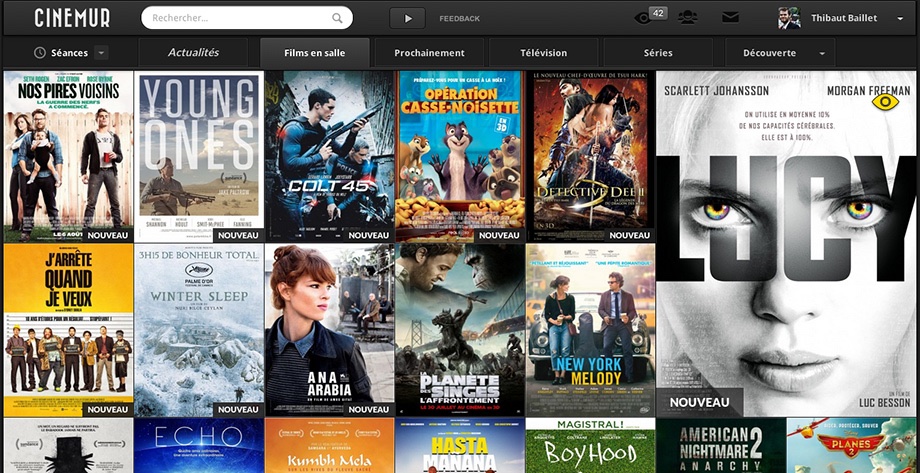The width and height of the screenshot is (920, 473).
Task: Focus the Rechercher search field
Action: 235,18
